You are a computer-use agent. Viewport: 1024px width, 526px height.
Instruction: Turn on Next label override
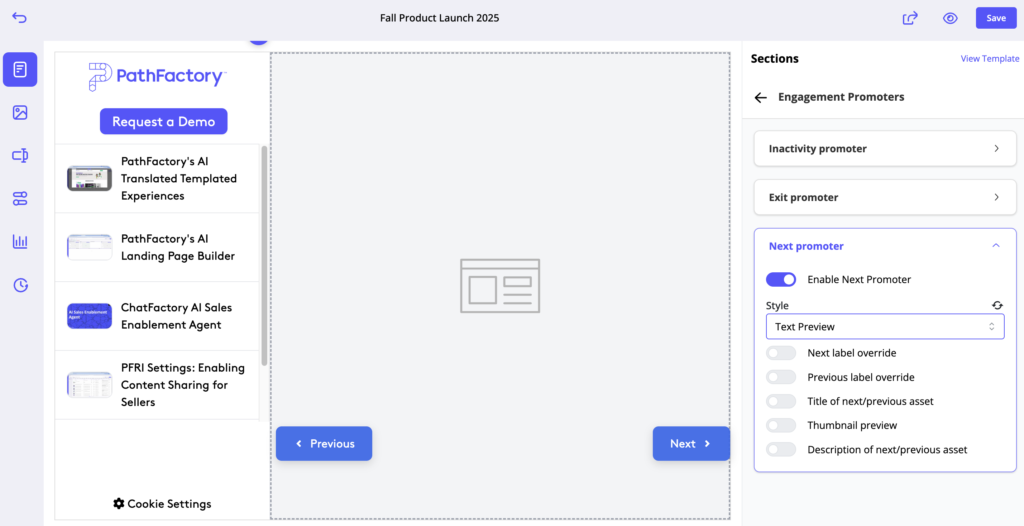tap(781, 353)
